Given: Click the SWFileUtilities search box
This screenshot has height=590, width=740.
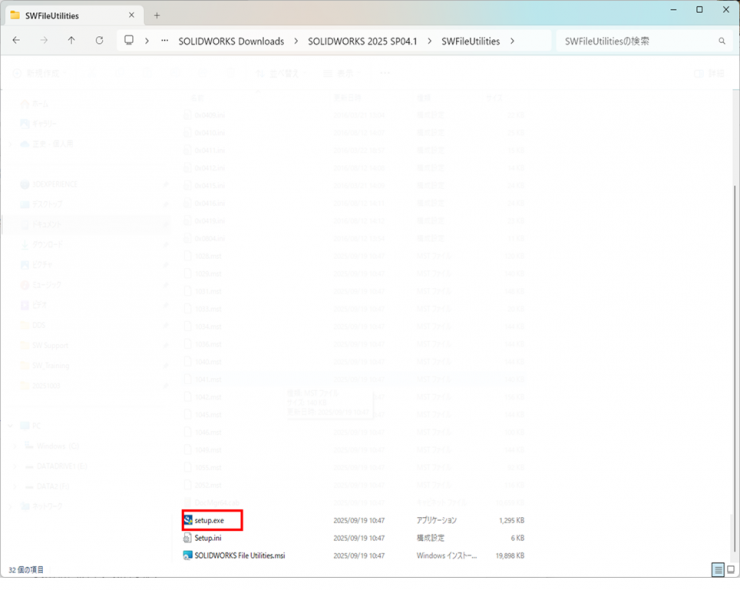Looking at the screenshot, I should (x=635, y=41).
